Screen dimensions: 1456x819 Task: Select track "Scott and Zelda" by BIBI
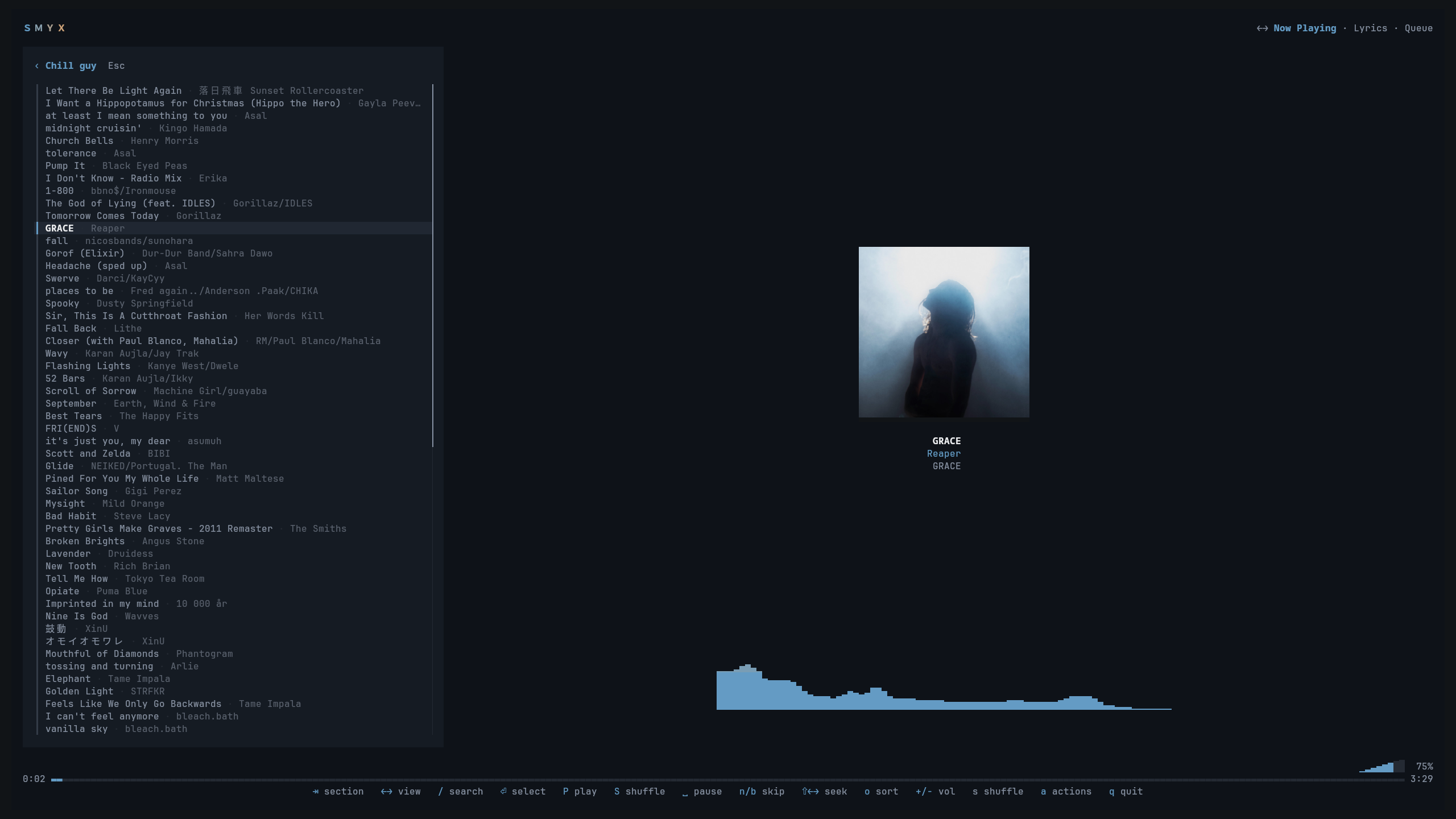234,454
